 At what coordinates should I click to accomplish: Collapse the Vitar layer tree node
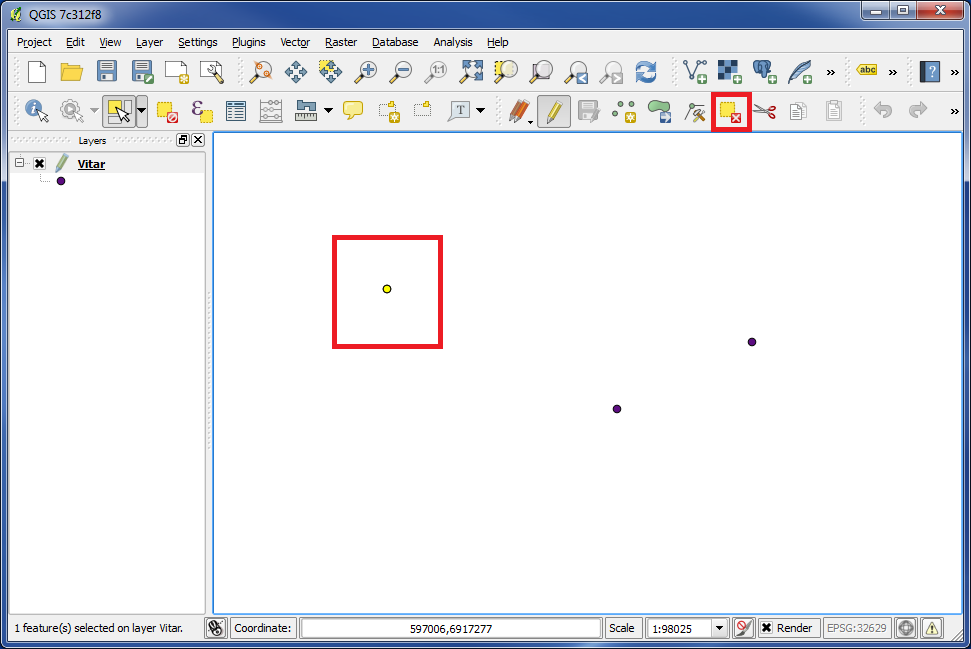(x=19, y=163)
